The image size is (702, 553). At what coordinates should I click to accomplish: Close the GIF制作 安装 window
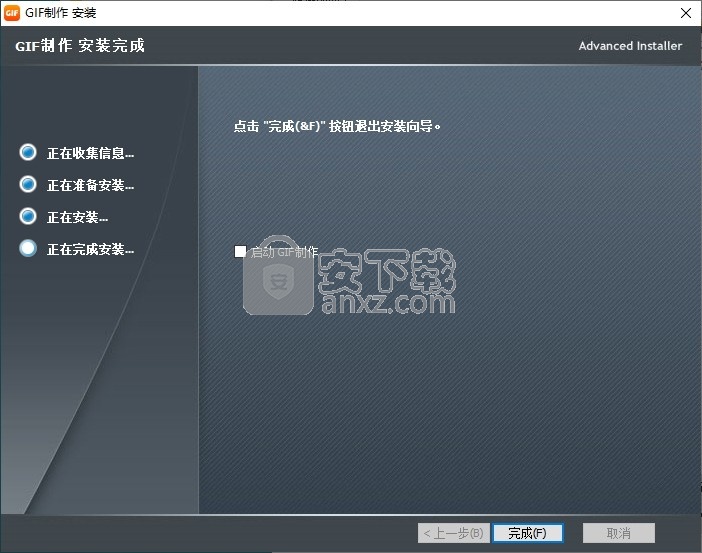pos(685,13)
